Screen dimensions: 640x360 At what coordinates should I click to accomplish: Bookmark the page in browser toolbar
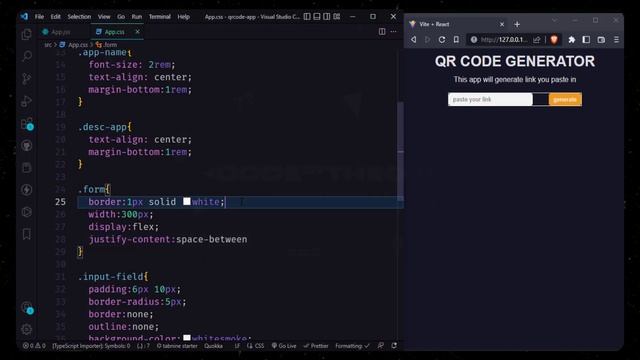coord(456,40)
